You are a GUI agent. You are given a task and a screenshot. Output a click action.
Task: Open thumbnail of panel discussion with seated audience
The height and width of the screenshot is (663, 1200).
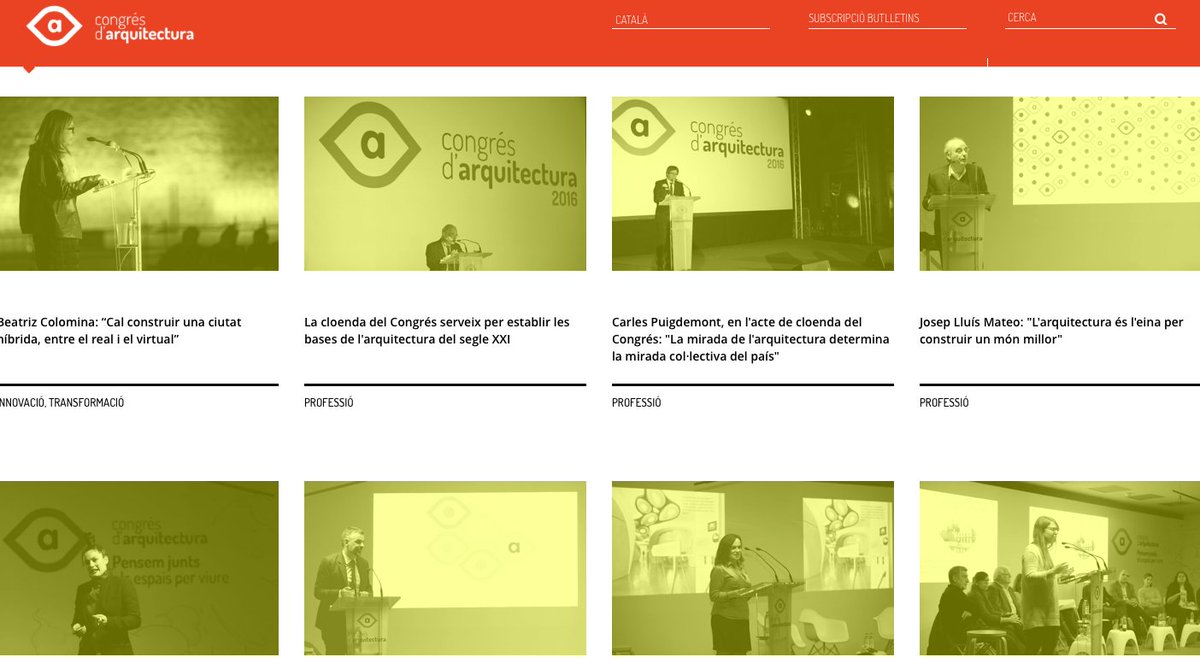1059,568
